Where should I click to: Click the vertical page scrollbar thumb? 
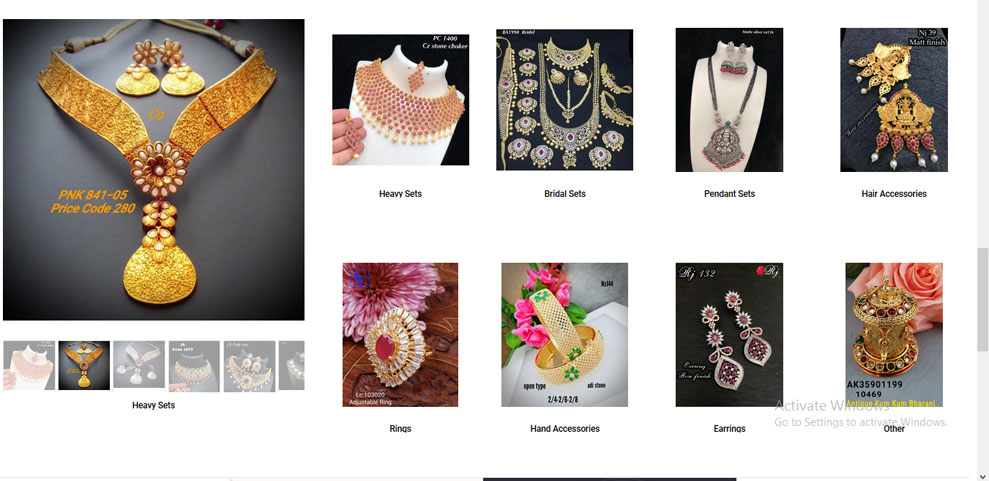click(982, 299)
